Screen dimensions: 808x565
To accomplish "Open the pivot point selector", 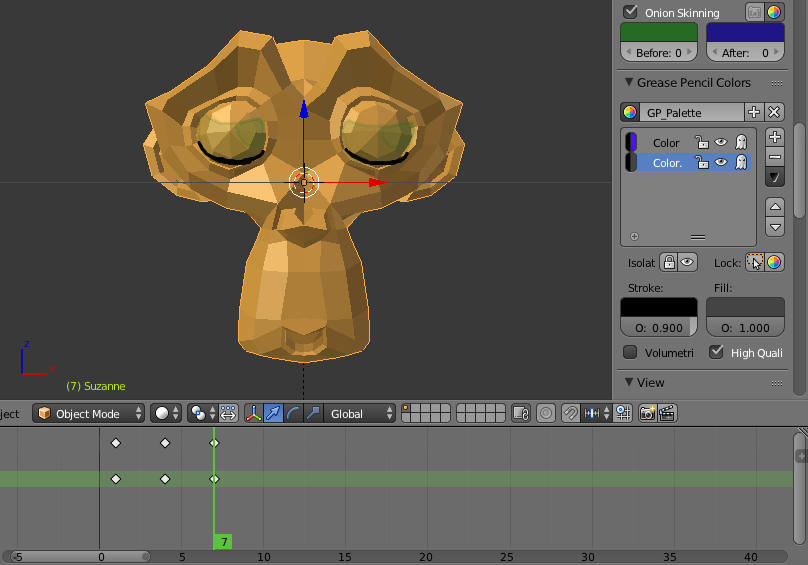I will click(x=202, y=413).
